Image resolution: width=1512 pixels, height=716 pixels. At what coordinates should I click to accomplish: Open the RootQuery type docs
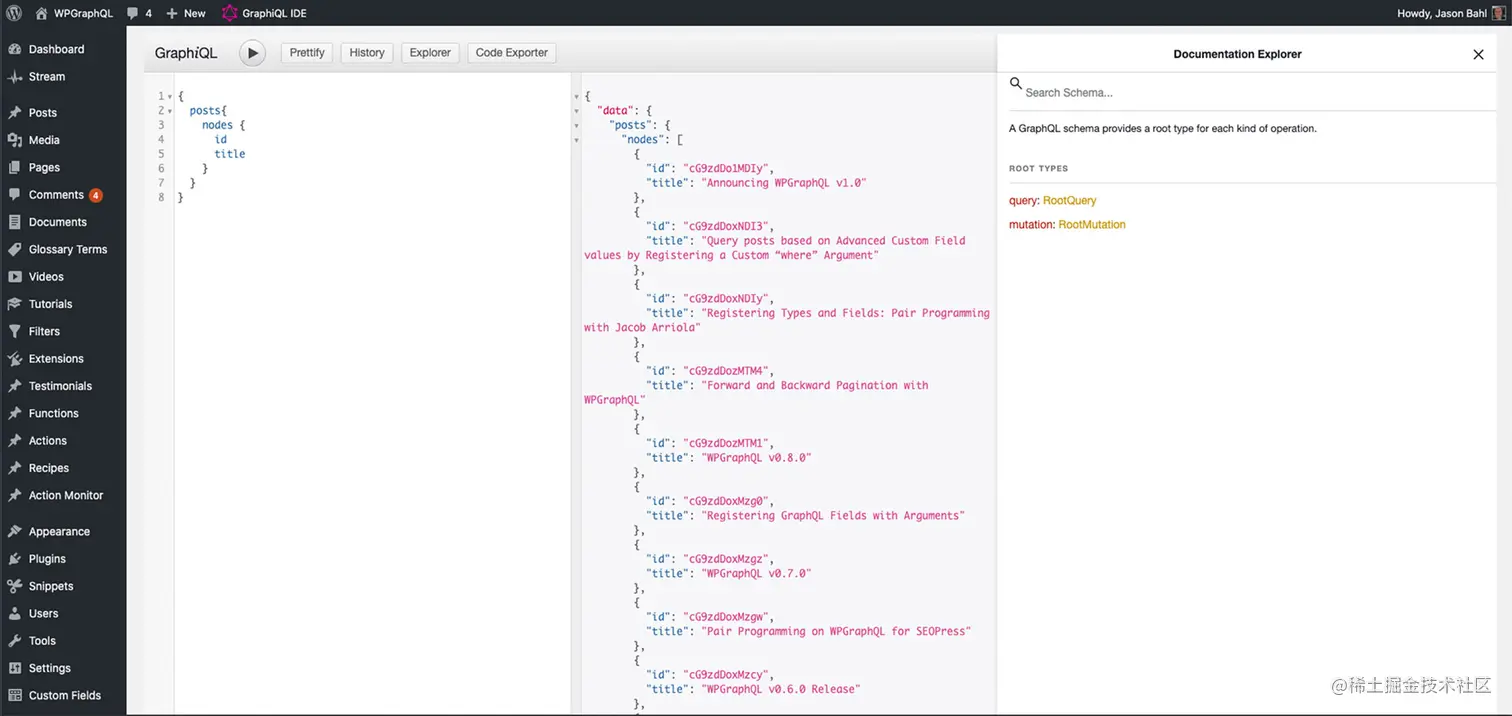pyautogui.click(x=1070, y=201)
